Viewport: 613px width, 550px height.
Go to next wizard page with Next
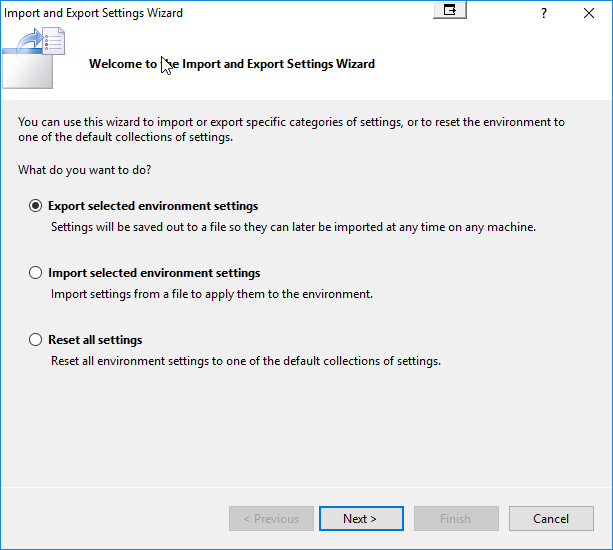pos(360,518)
